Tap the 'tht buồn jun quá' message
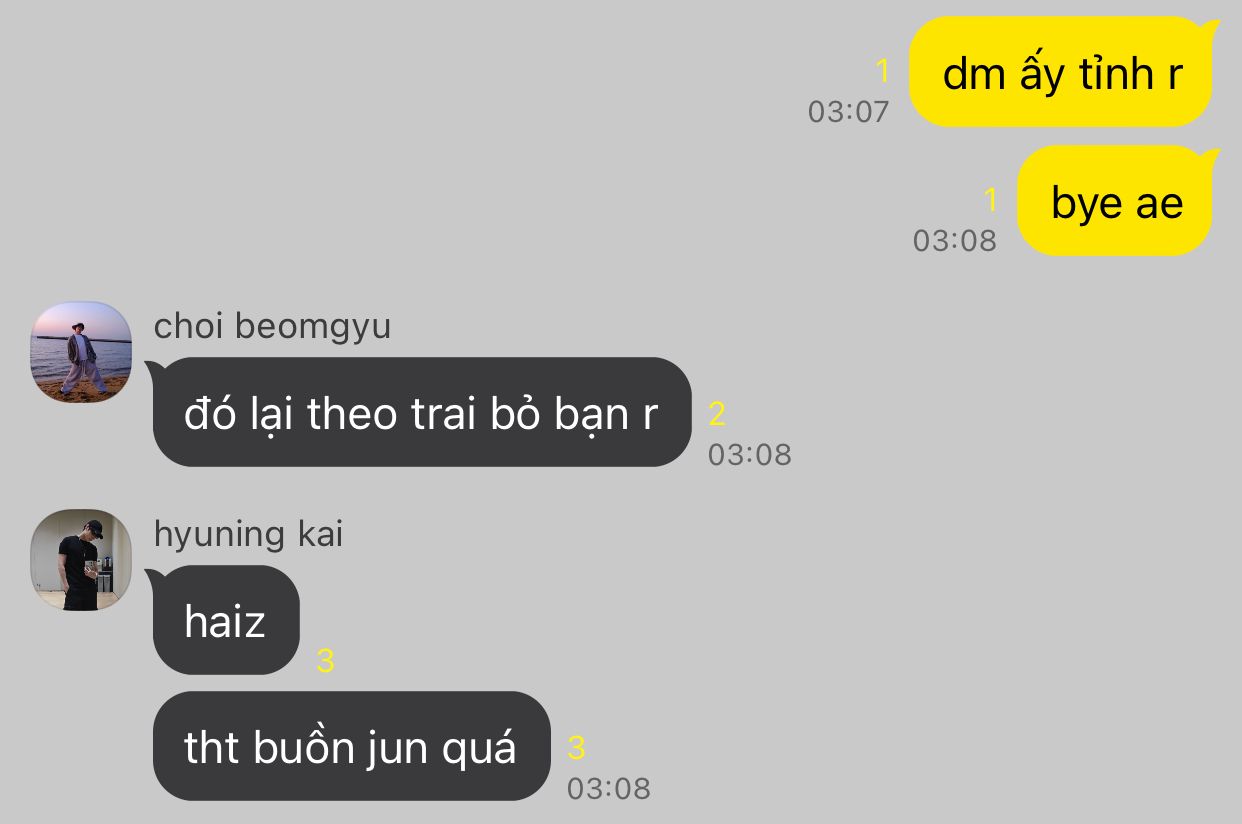1242x824 pixels. tap(350, 746)
